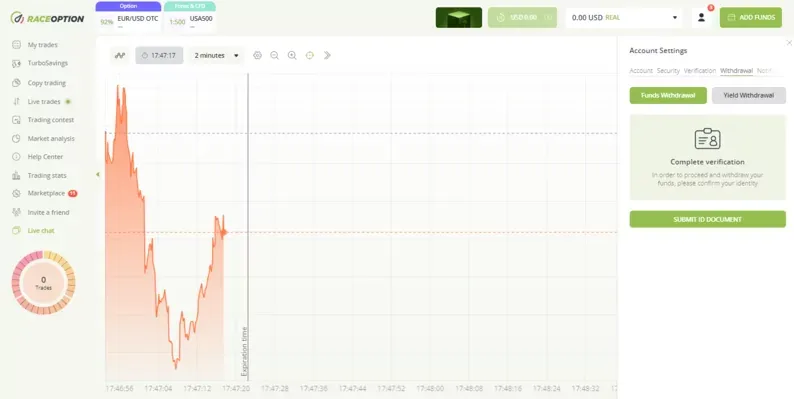The image size is (794, 399).
Task: Open the user profile icon
Action: (701, 18)
